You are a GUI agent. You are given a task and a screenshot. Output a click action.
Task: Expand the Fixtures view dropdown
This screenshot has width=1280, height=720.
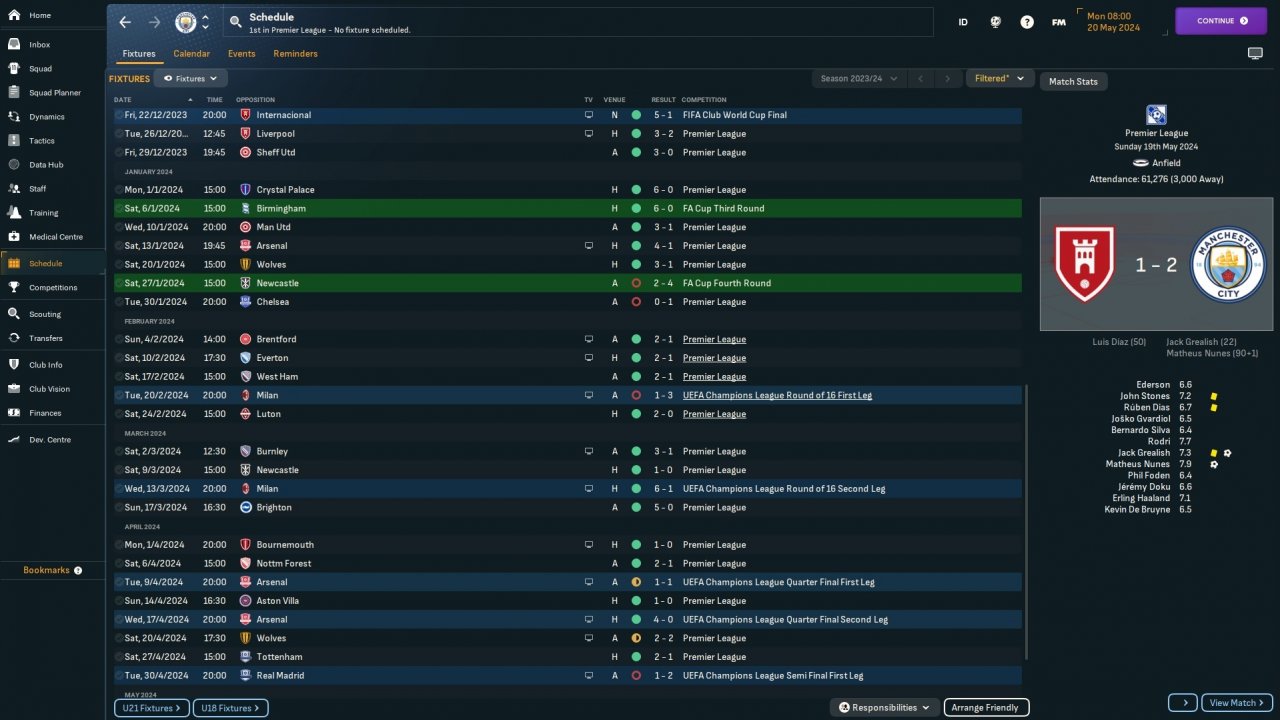click(x=191, y=78)
